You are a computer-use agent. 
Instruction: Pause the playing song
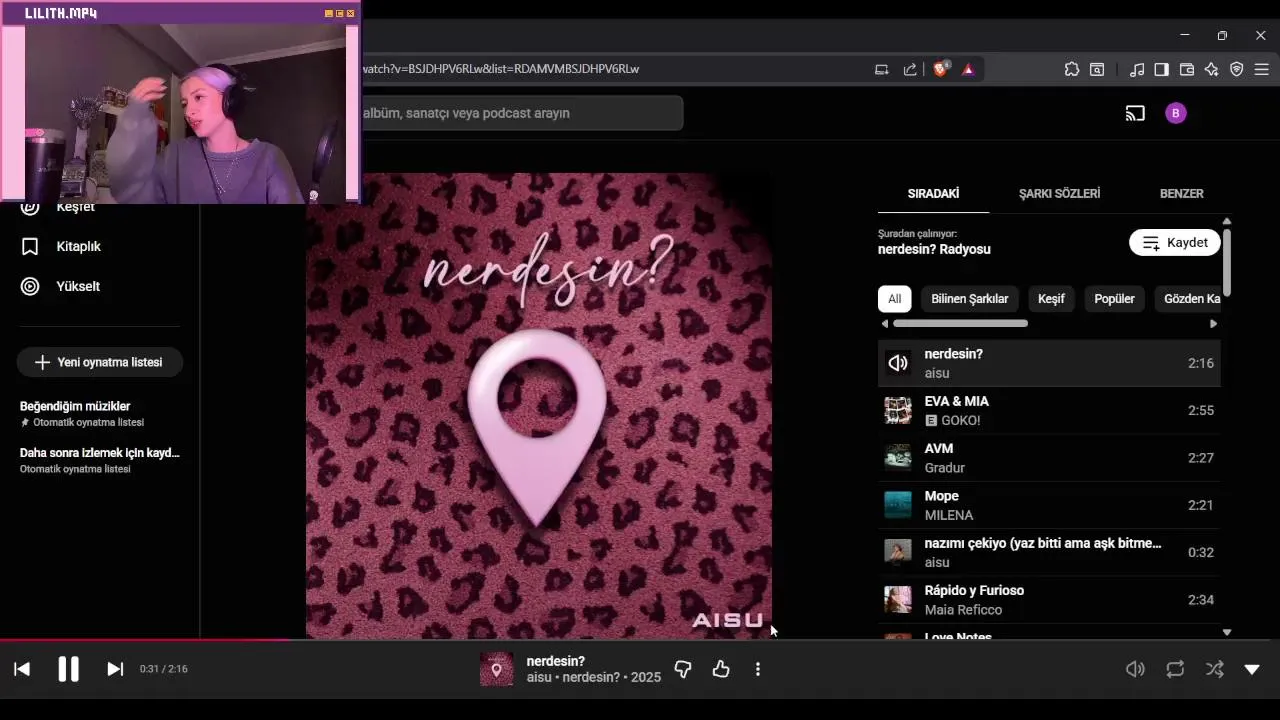tap(68, 669)
